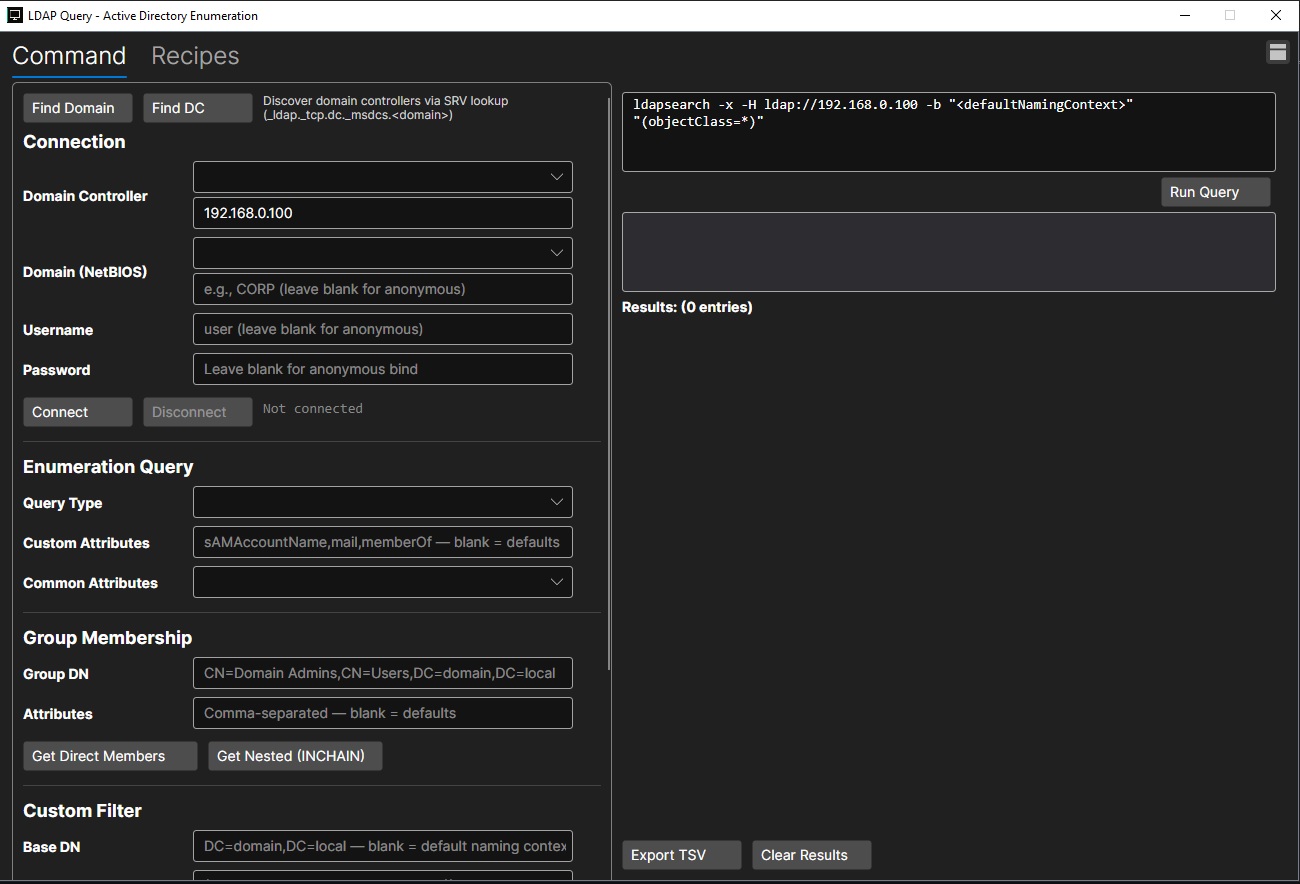Click the Connect button
1300x884 pixels.
(x=78, y=412)
